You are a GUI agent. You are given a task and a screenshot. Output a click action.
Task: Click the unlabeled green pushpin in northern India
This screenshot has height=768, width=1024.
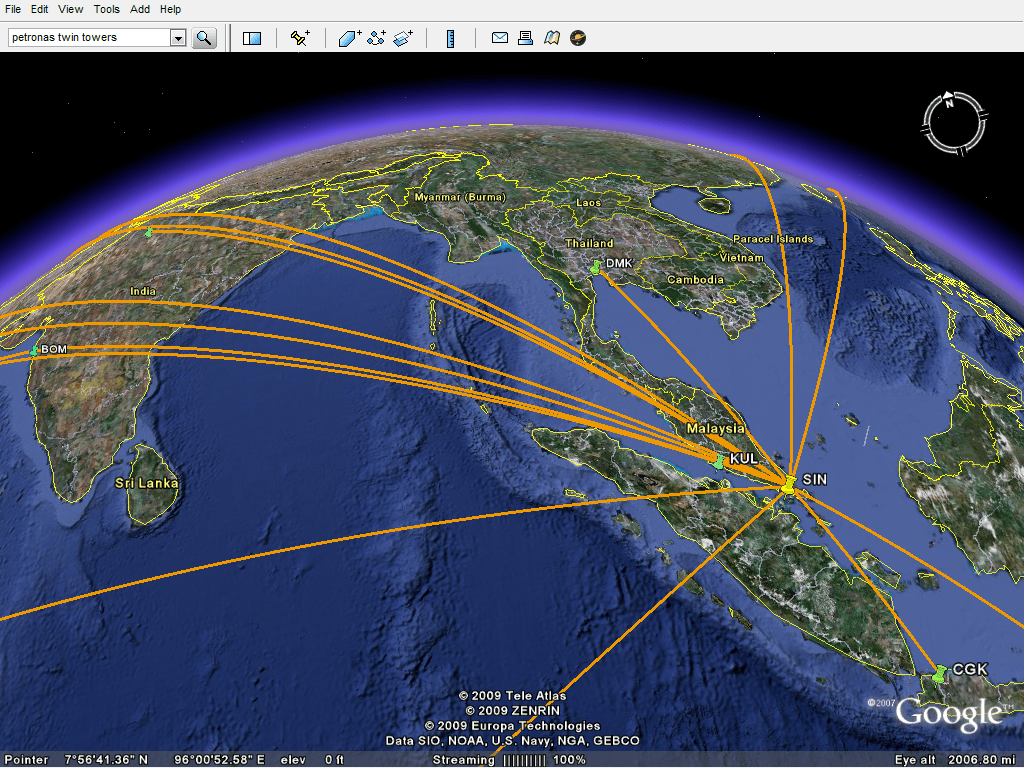[149, 231]
